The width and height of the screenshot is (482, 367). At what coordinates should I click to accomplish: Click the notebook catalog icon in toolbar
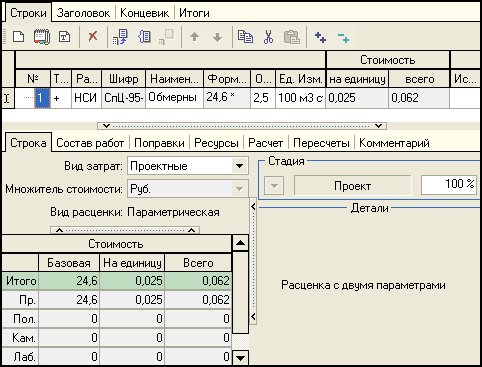(x=42, y=37)
